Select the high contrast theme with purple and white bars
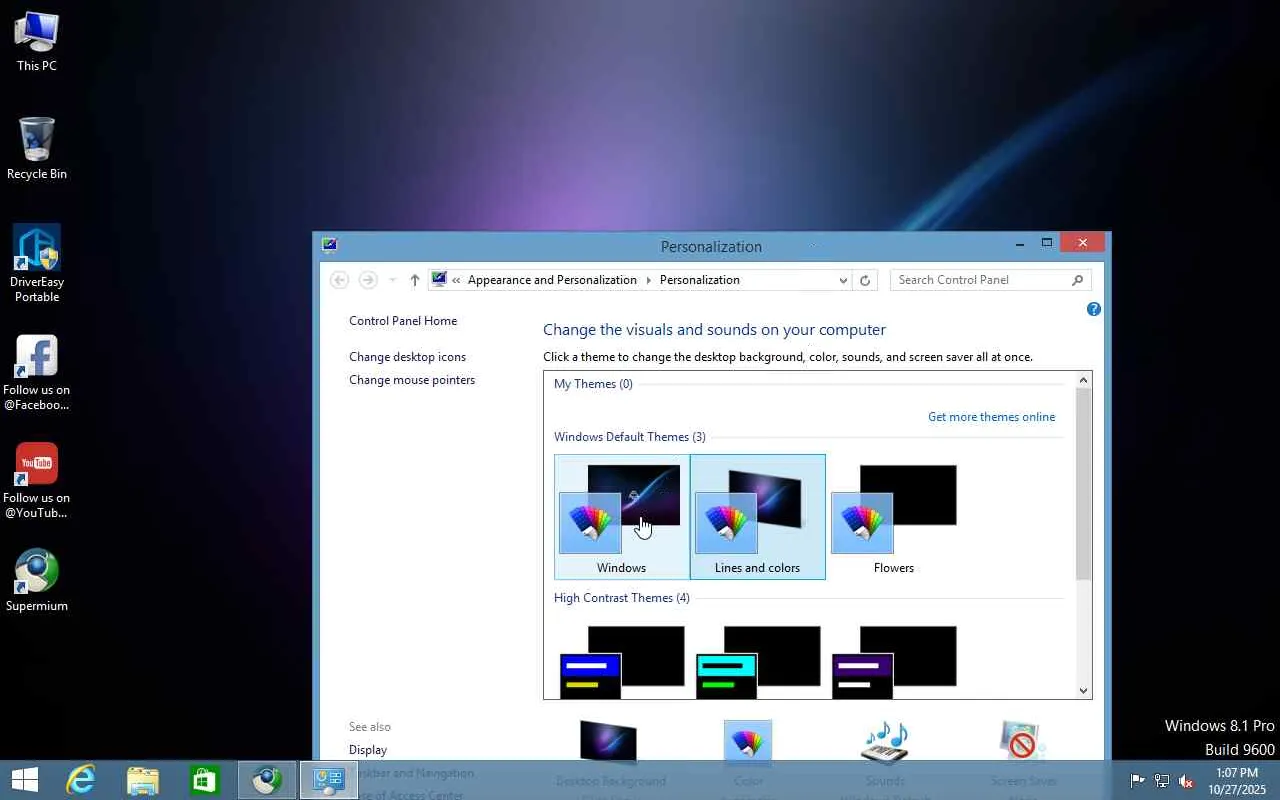 coord(894,660)
